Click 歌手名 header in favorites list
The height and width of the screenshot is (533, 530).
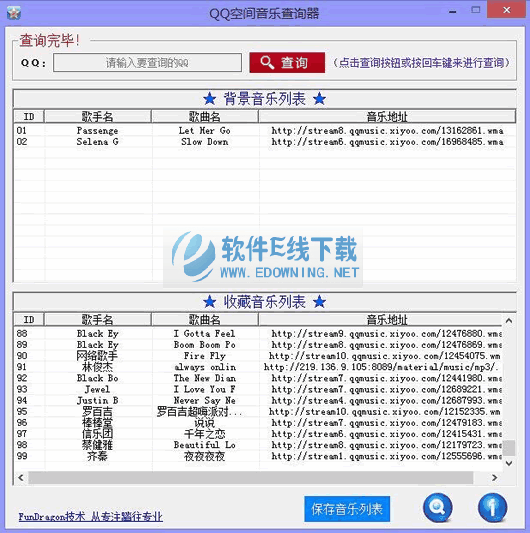pos(98,320)
